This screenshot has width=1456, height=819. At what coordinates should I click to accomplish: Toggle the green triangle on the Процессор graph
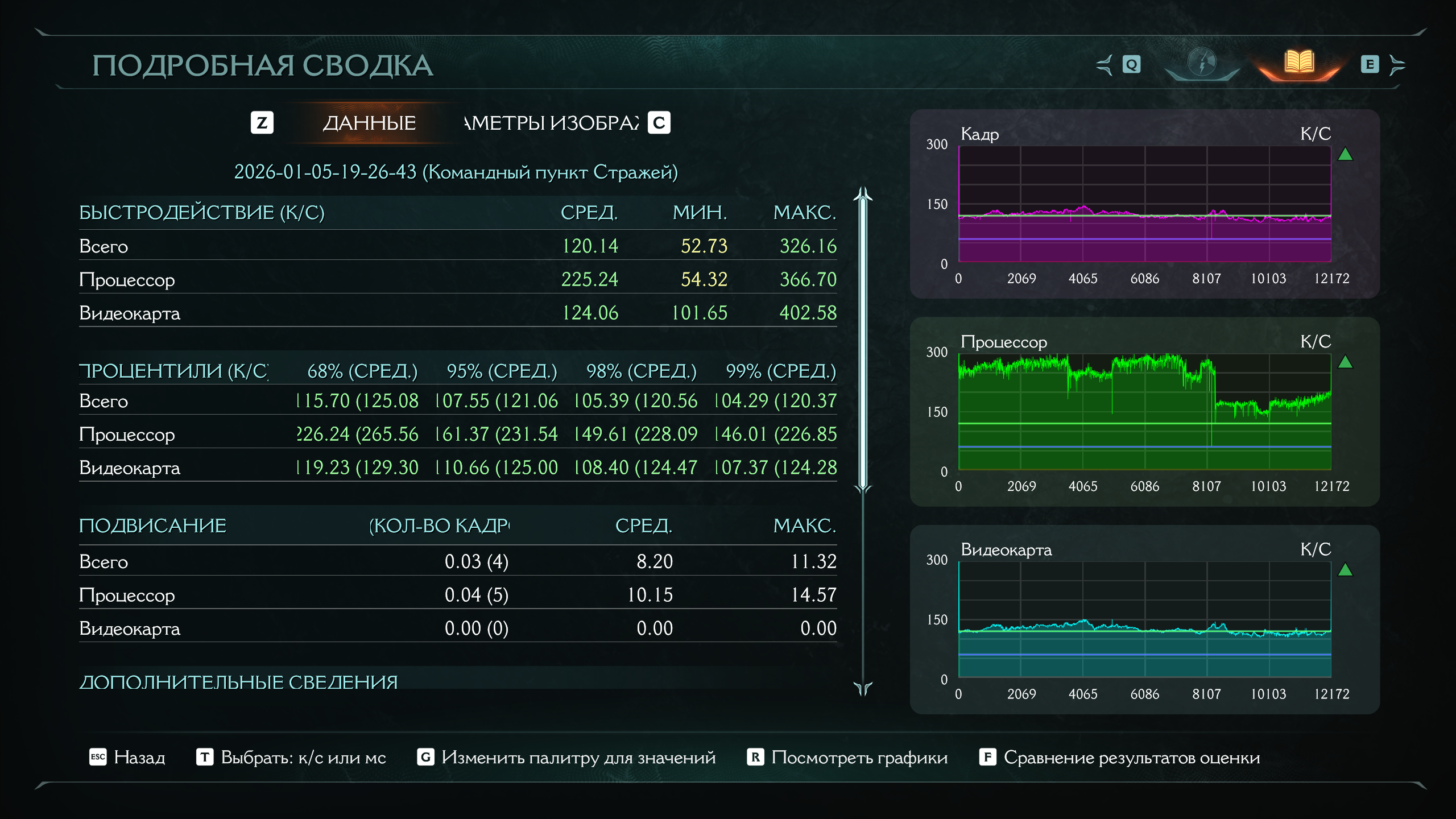pyautogui.click(x=1345, y=362)
